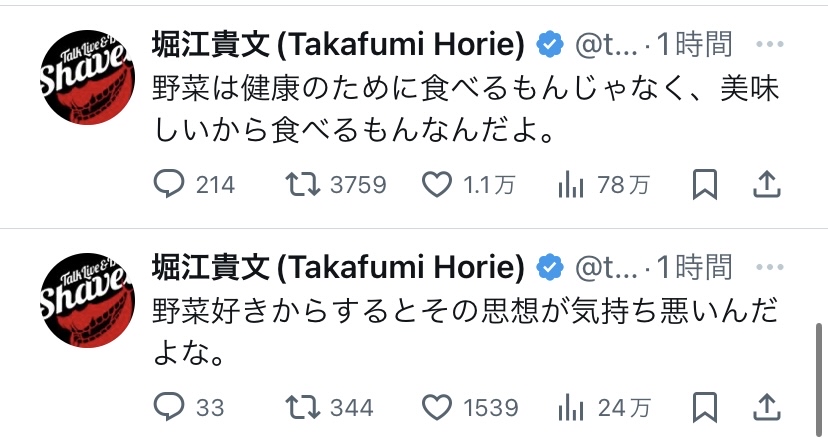Retweet the second tweet with 344 reposts
This screenshot has width=828, height=438.
pyautogui.click(x=303, y=407)
